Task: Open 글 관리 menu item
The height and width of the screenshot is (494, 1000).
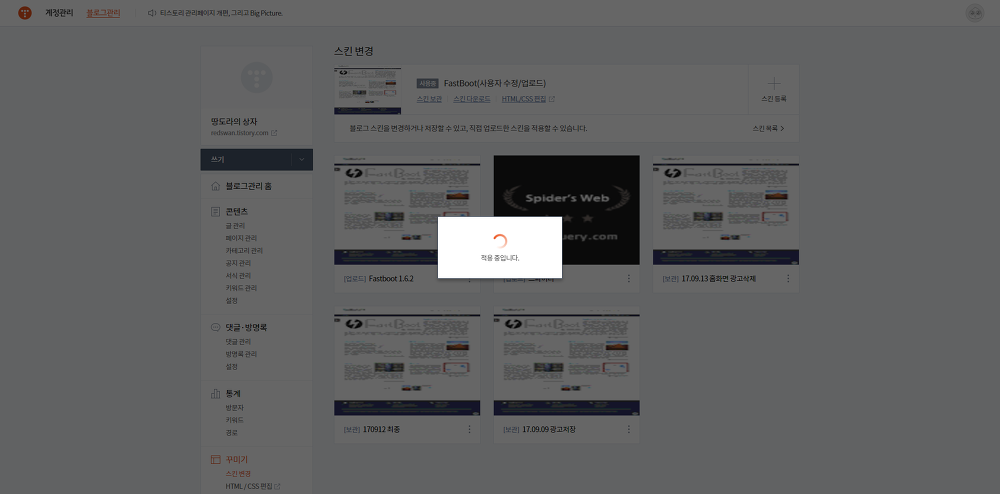Action: (x=235, y=226)
